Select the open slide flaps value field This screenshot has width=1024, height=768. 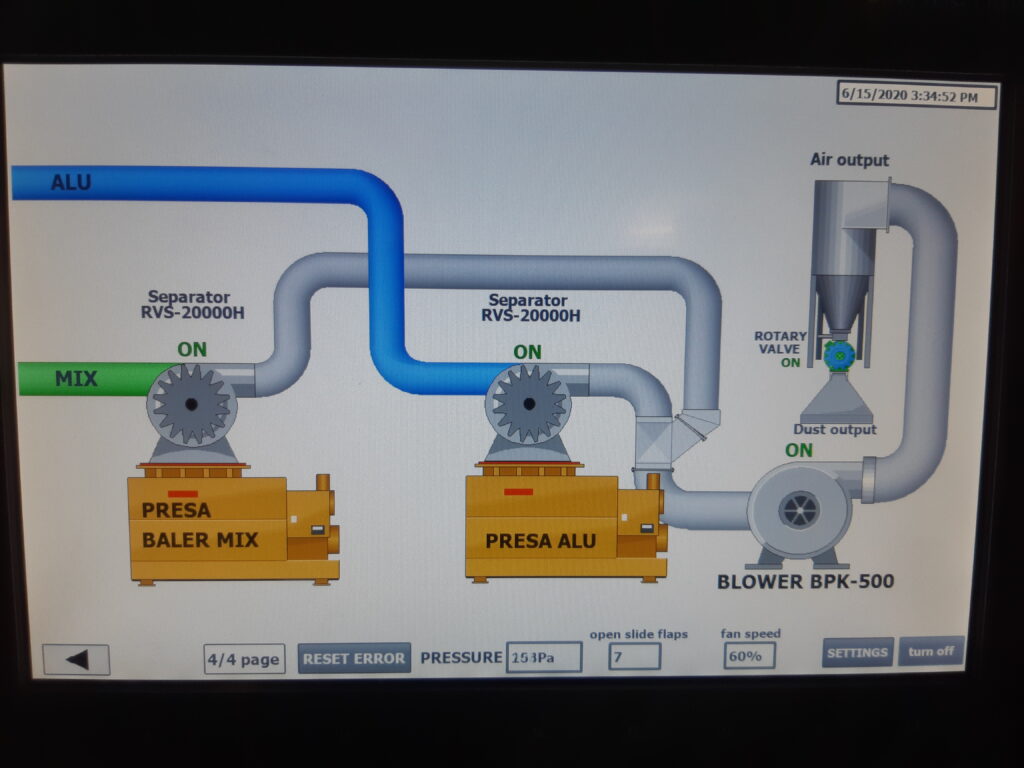[x=634, y=656]
